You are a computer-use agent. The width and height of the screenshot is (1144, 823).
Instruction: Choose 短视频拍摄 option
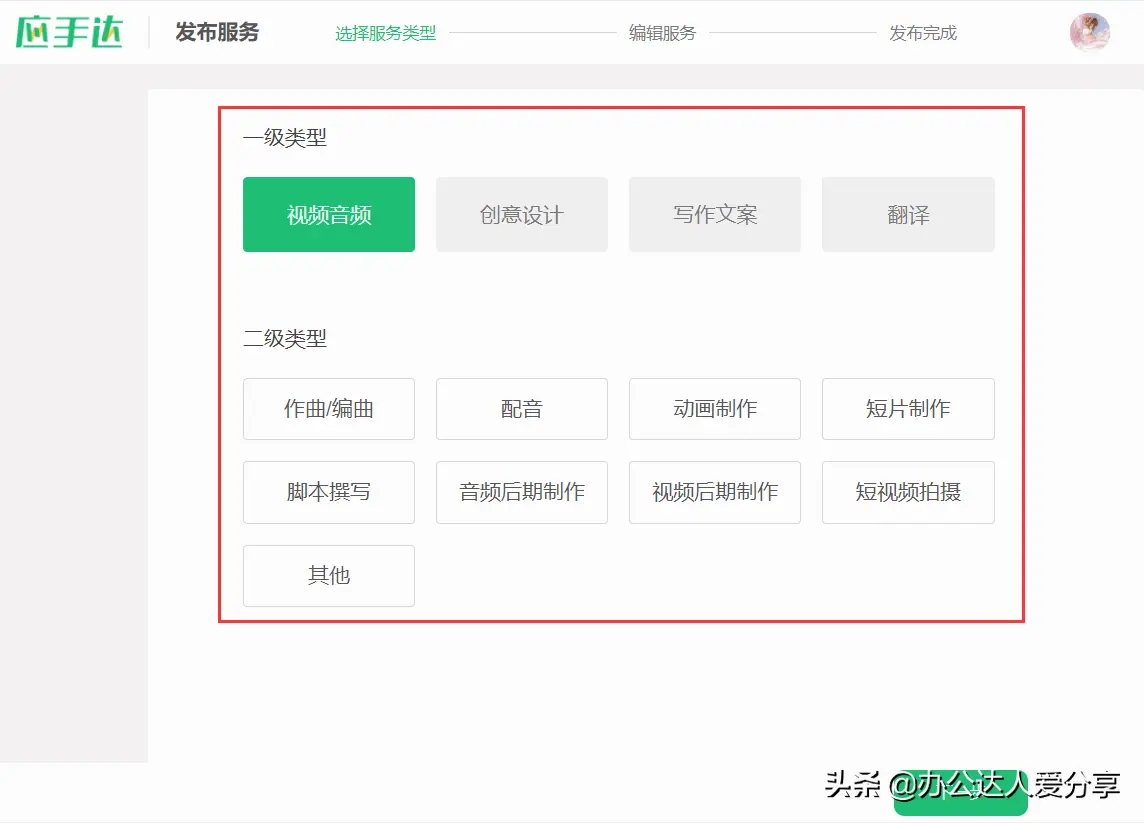(908, 492)
